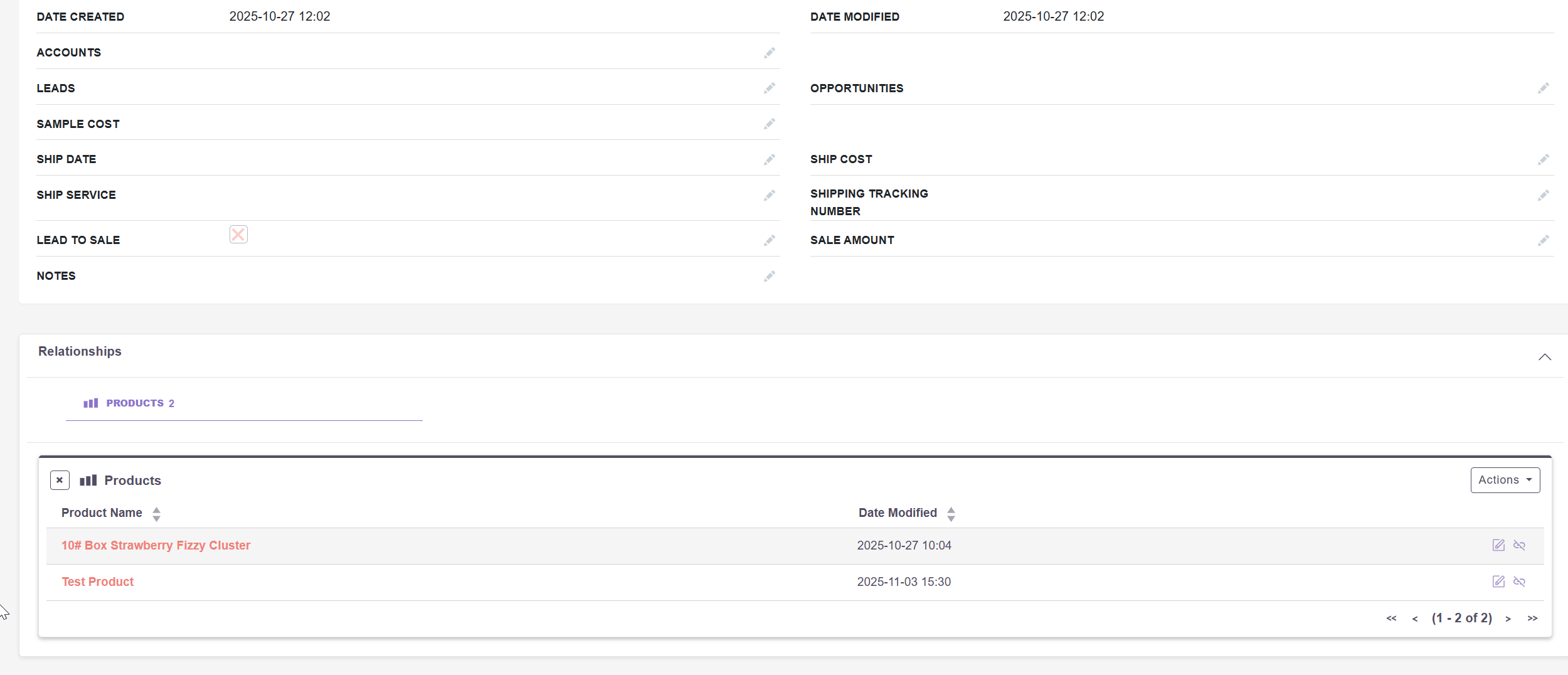Viewport: 1568px width, 675px height.
Task: Click the Ship Cost pencil edit icon
Action: pyautogui.click(x=1543, y=160)
